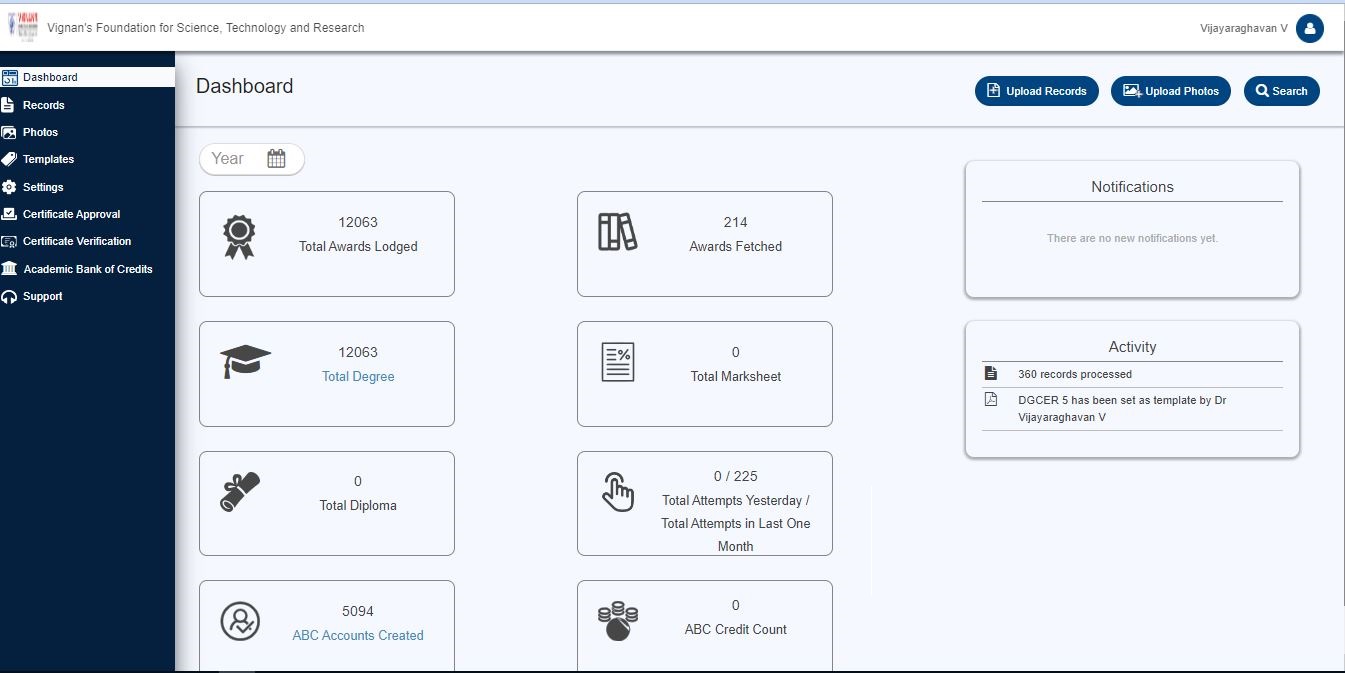Click the ABC Accounts Created person icon
The height and width of the screenshot is (673, 1345).
(x=240, y=621)
